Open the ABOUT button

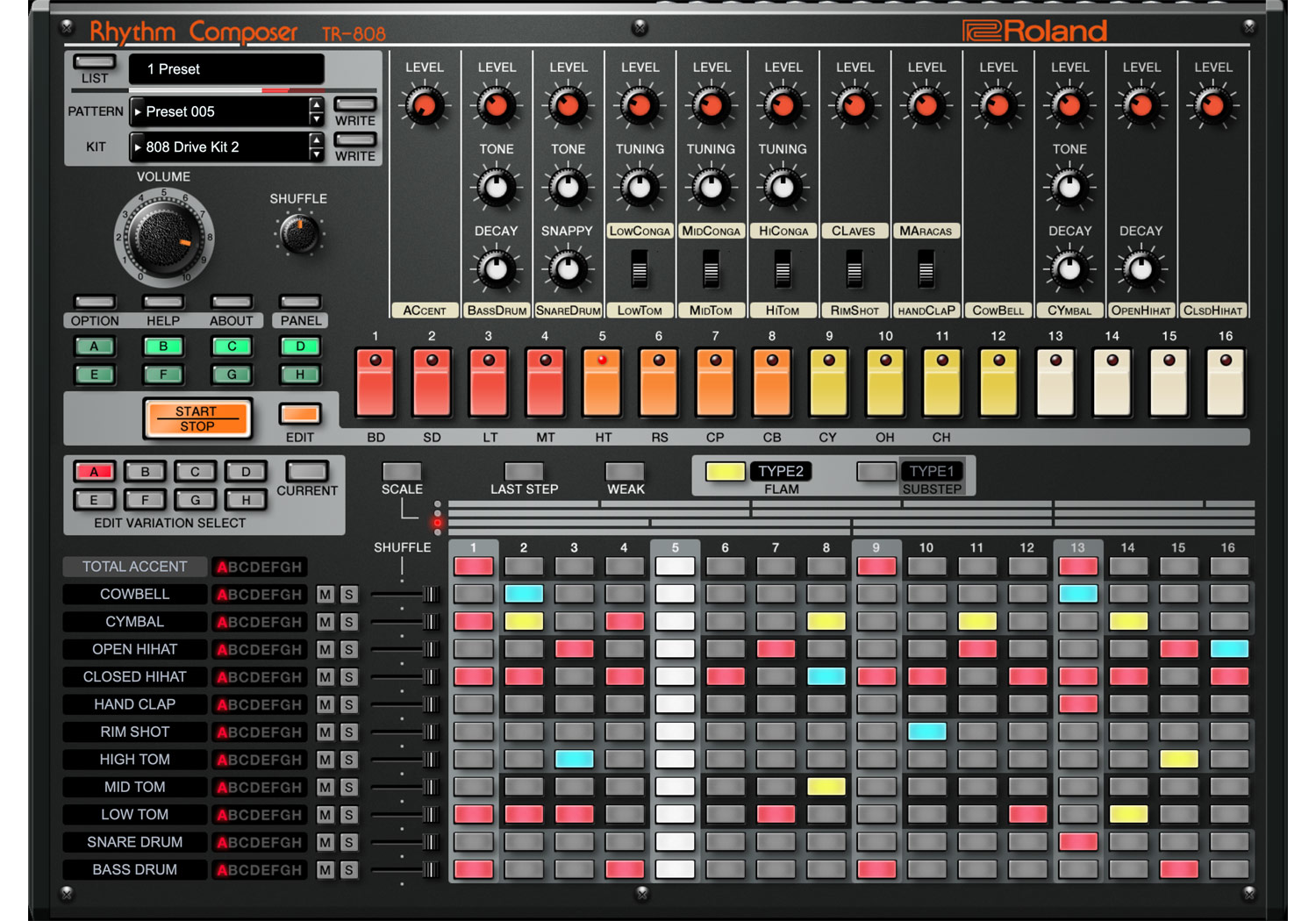point(232,302)
